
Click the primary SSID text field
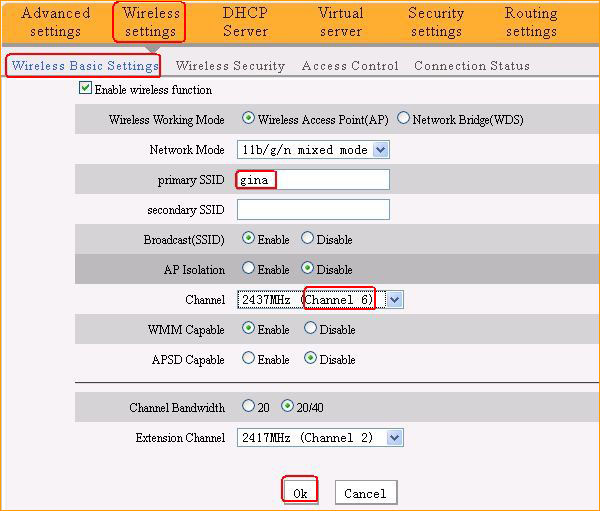click(313, 180)
